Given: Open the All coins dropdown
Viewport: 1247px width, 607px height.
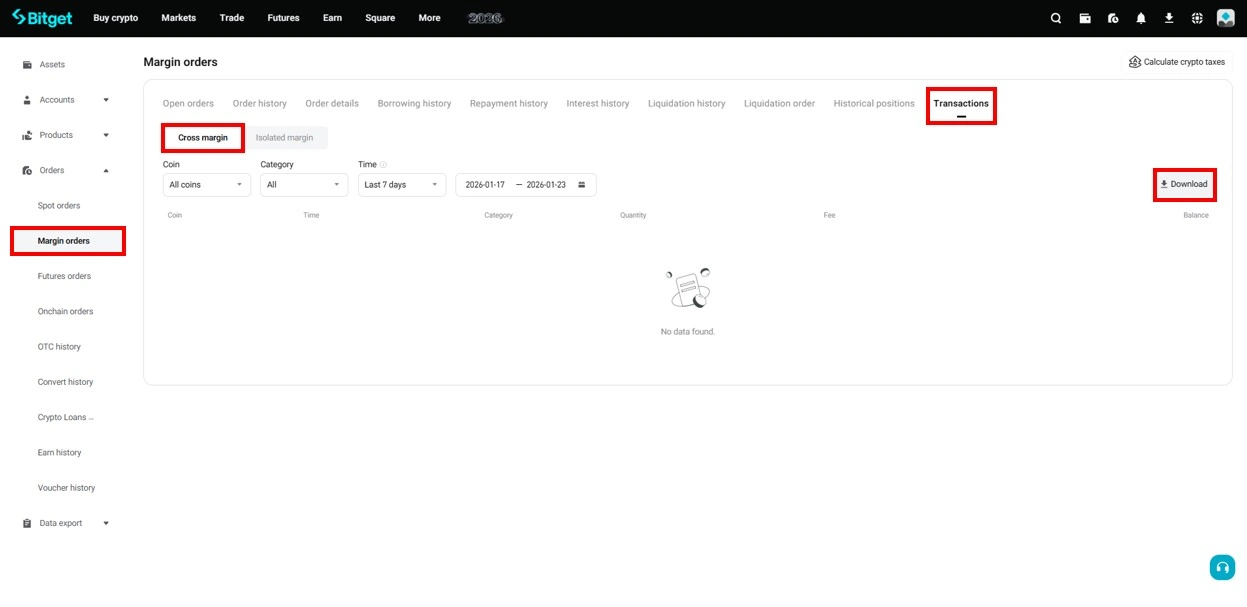Looking at the screenshot, I should (207, 185).
